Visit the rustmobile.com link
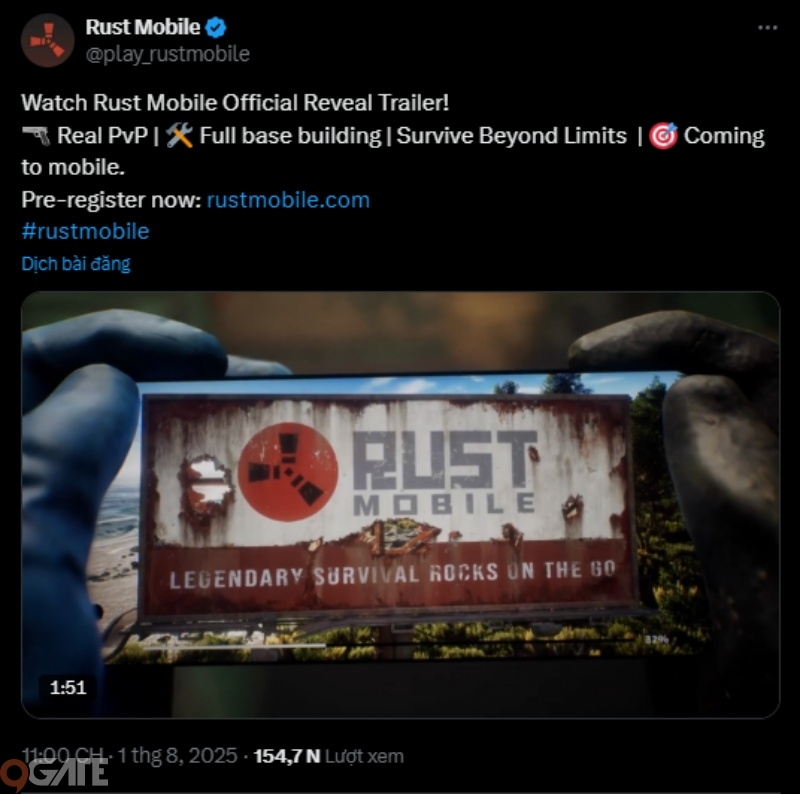The image size is (800, 794). coord(288,200)
